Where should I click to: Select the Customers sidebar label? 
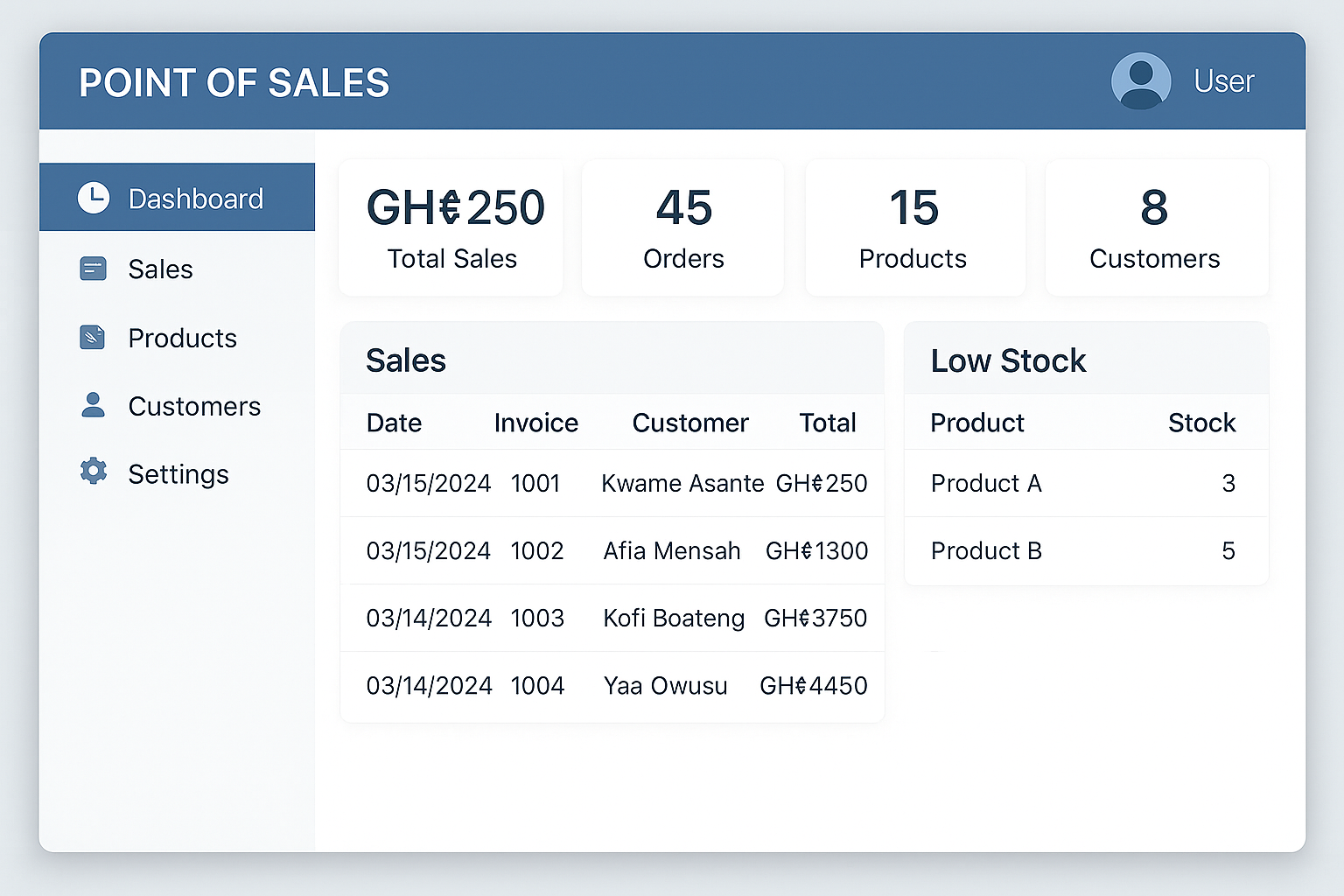point(194,406)
